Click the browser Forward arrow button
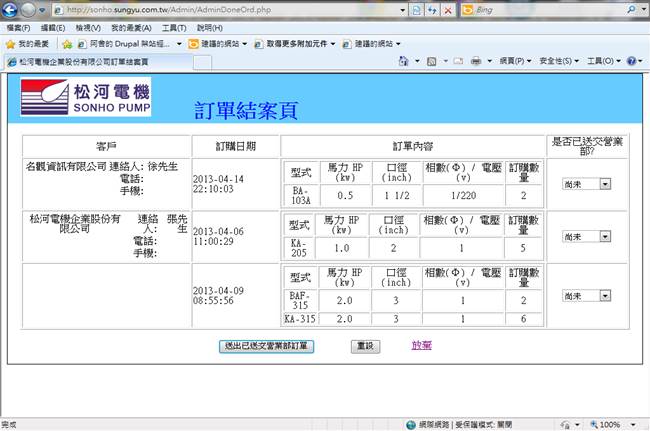 28,10
